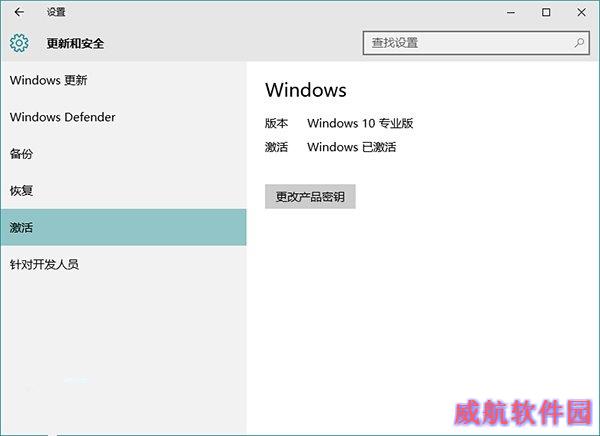The image size is (600, 436).
Task: Click the large Windows heading
Action: pos(306,90)
